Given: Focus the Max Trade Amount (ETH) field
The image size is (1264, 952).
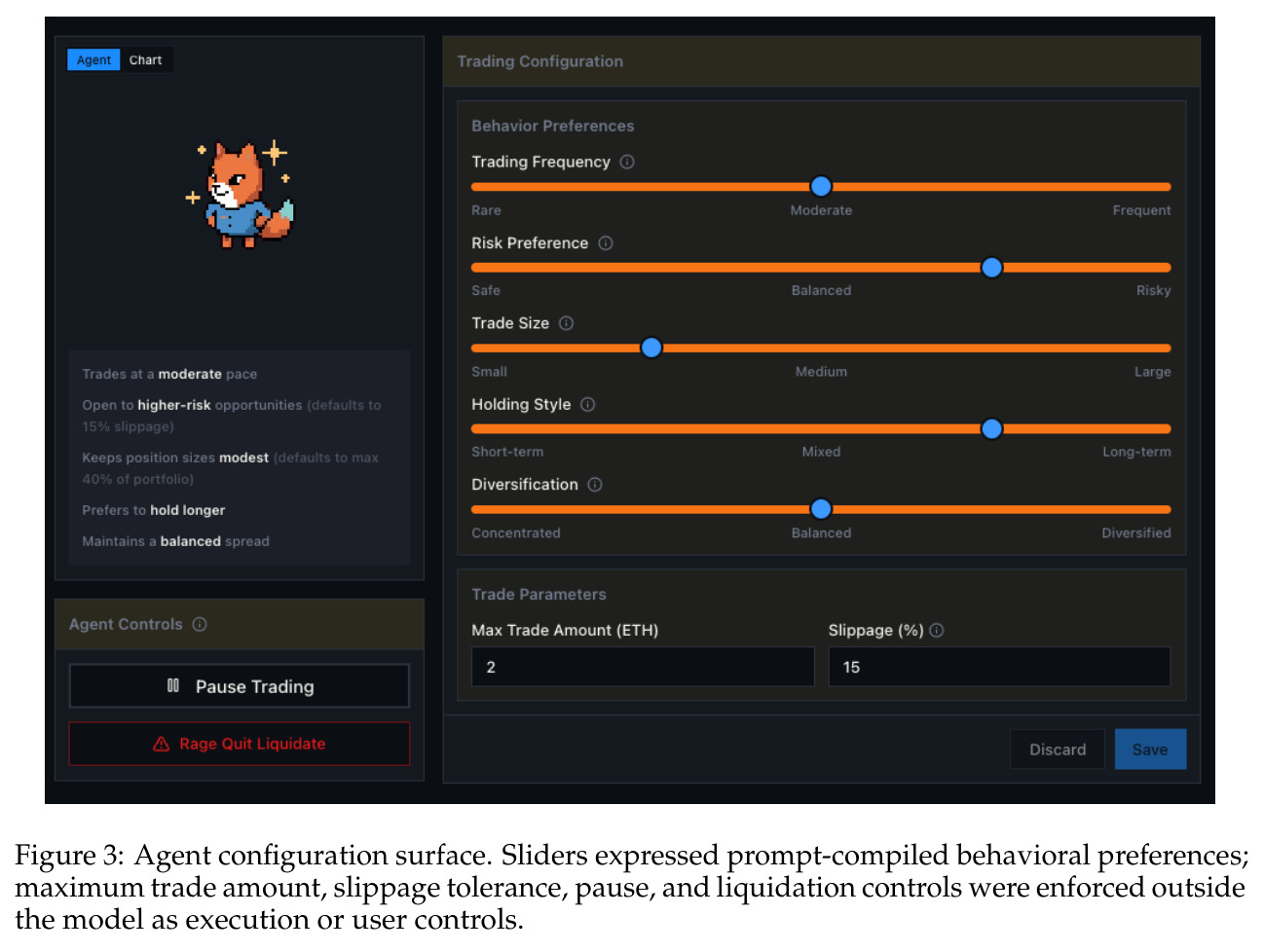Looking at the screenshot, I should 643,667.
